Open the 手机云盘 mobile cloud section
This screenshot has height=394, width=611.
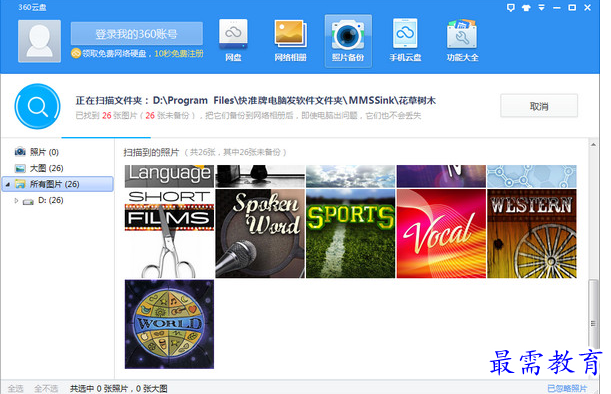pos(405,41)
